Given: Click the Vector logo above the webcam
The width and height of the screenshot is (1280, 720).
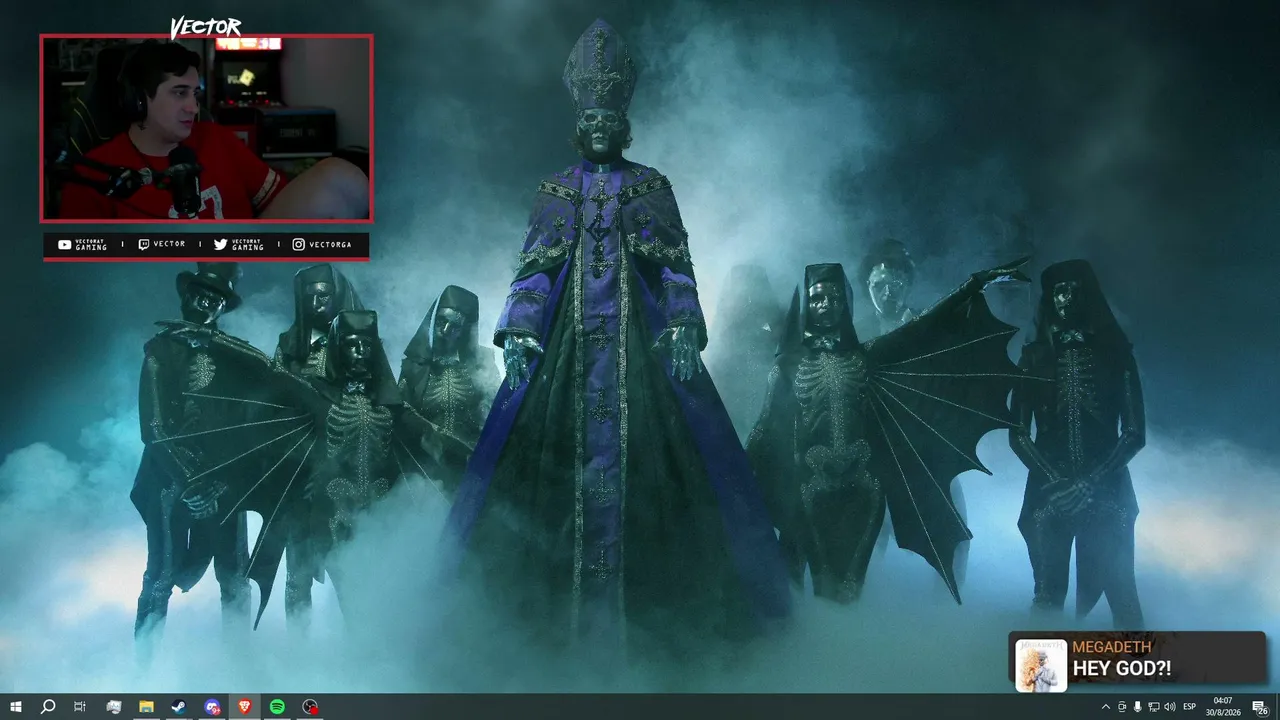Looking at the screenshot, I should [x=205, y=27].
